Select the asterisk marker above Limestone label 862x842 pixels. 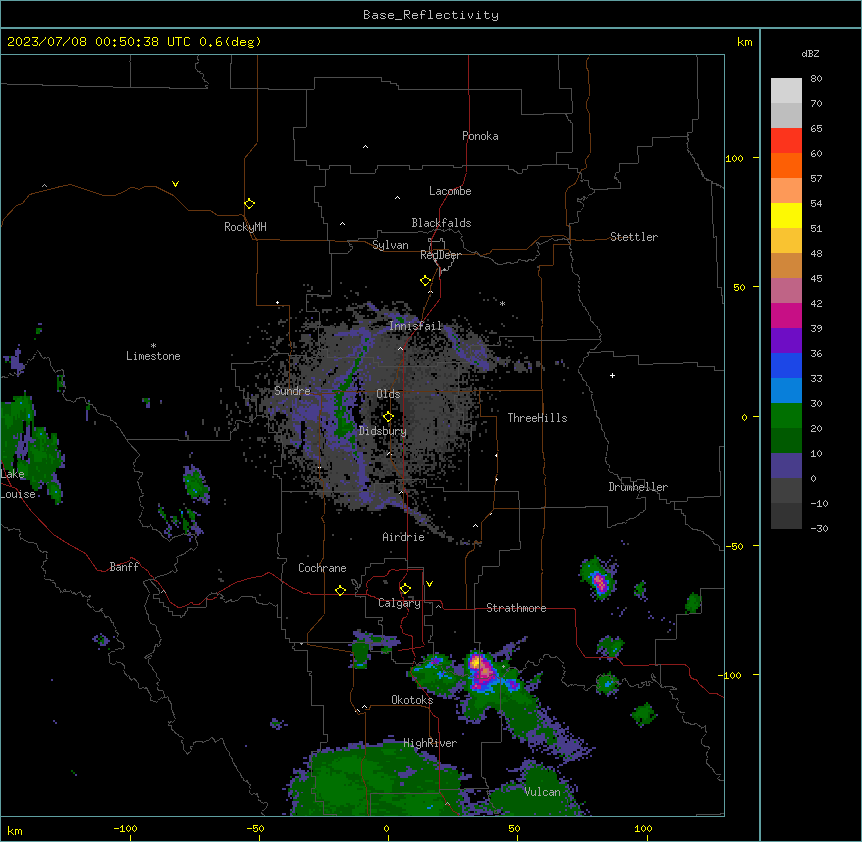[153, 346]
